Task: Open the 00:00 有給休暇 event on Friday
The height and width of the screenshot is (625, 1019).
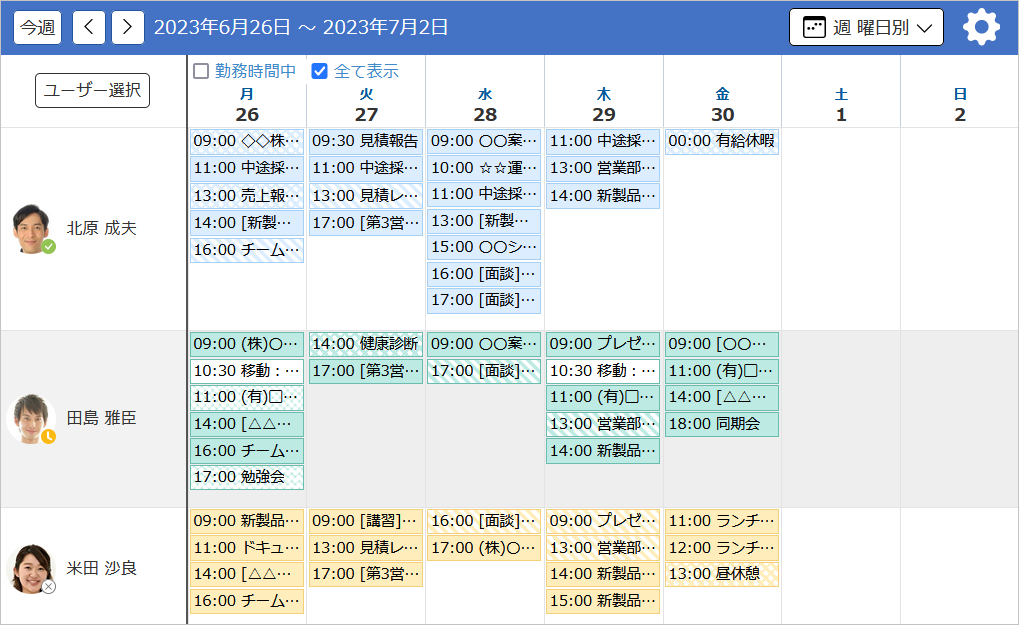Action: pos(721,141)
